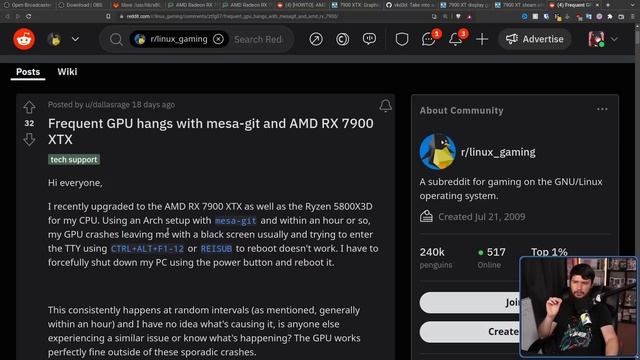640x360 pixels.
Task: Downvote the Frequent GPU hangs post
Action: pos(29,139)
